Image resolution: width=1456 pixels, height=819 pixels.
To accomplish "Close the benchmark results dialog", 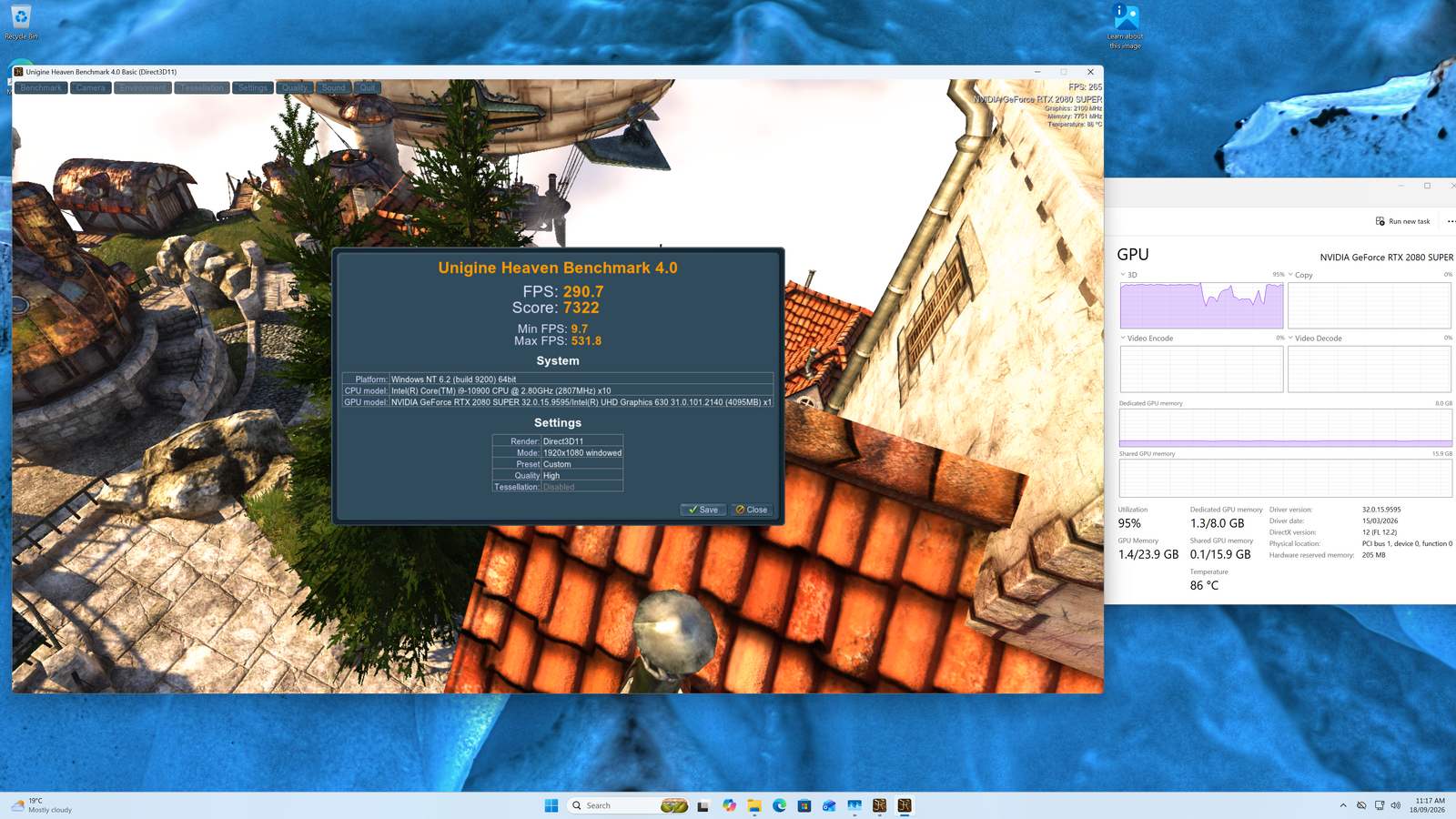I will (x=751, y=510).
